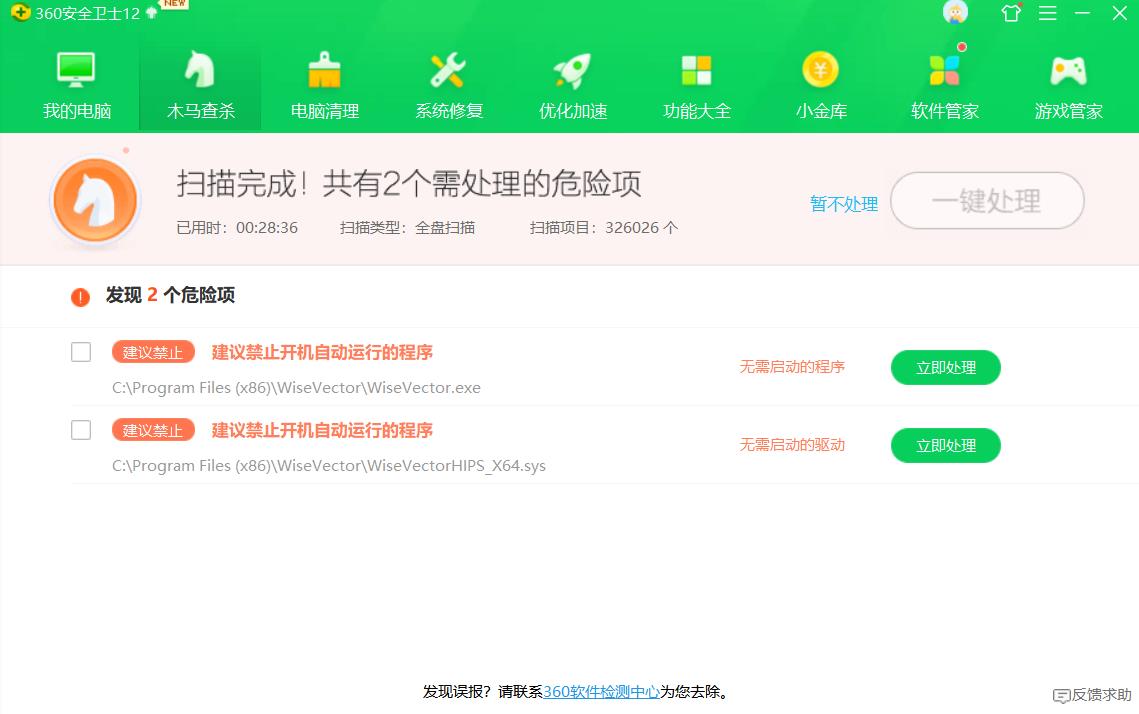Click the upgrade arrow next to 360安全卫士12
The image size is (1139, 714).
pyautogui.click(x=152, y=12)
